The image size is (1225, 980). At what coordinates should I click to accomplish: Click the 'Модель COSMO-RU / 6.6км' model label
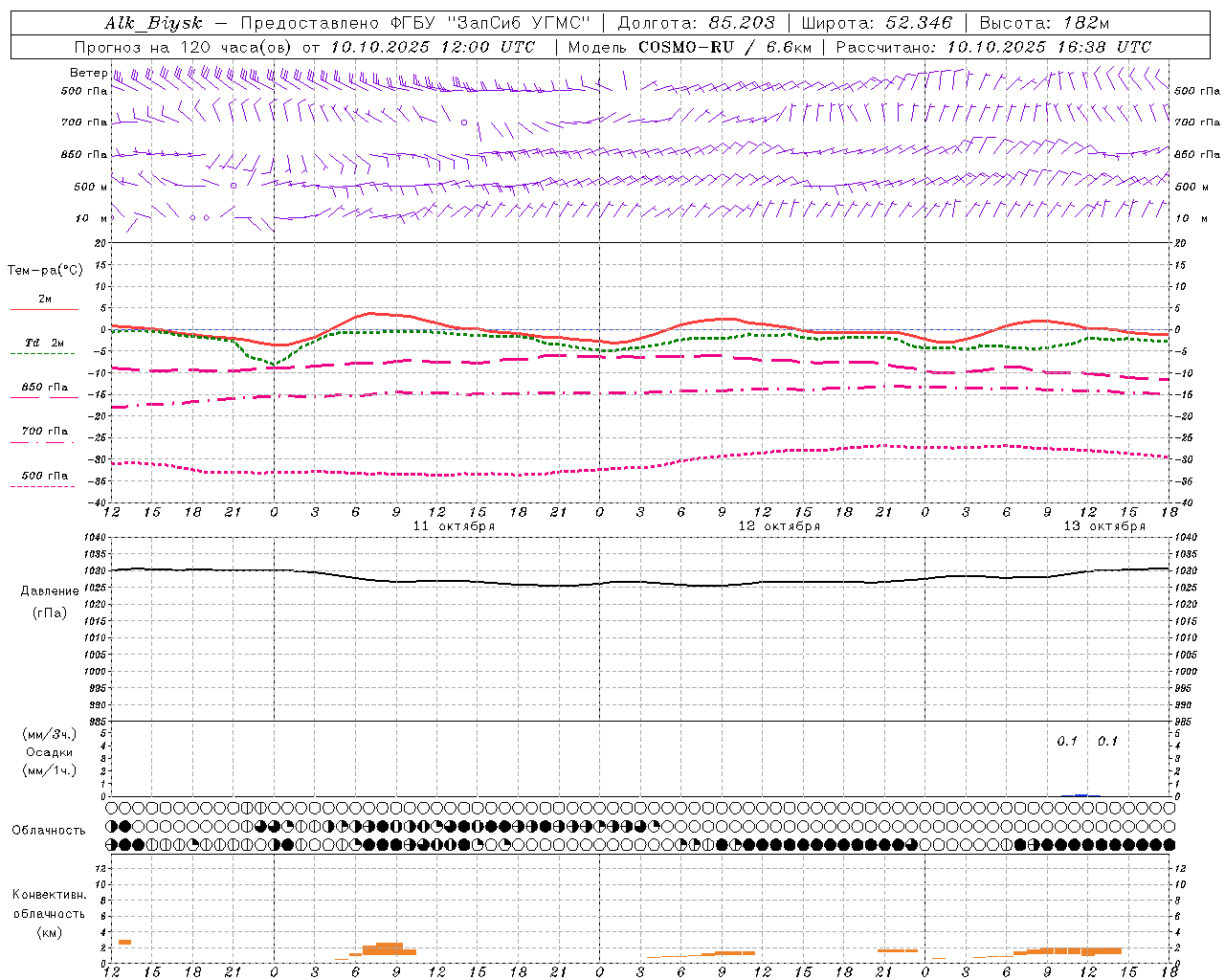(x=689, y=47)
